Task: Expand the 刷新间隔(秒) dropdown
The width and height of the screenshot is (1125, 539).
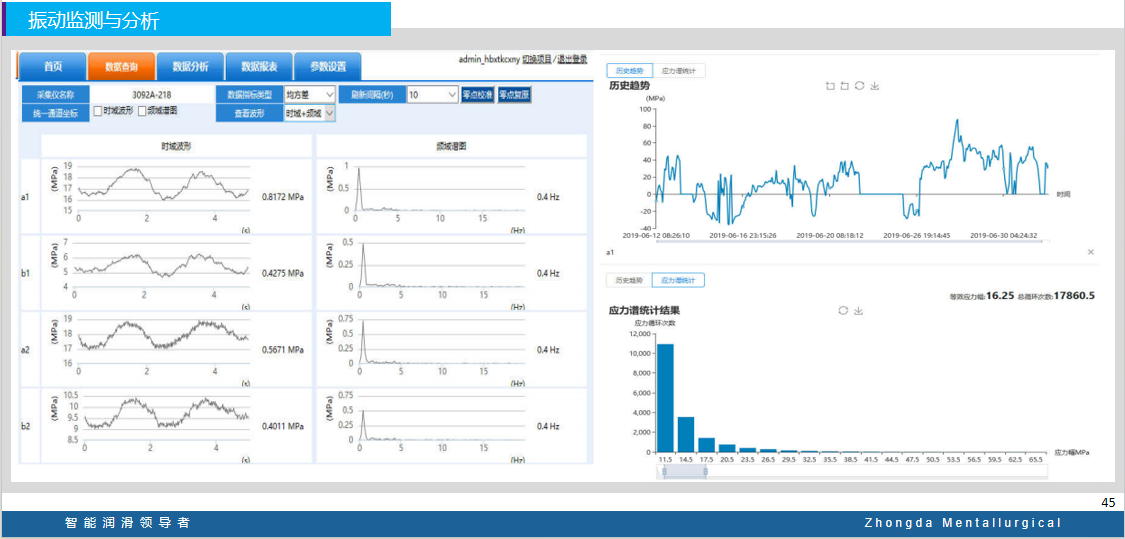Action: (x=432, y=95)
